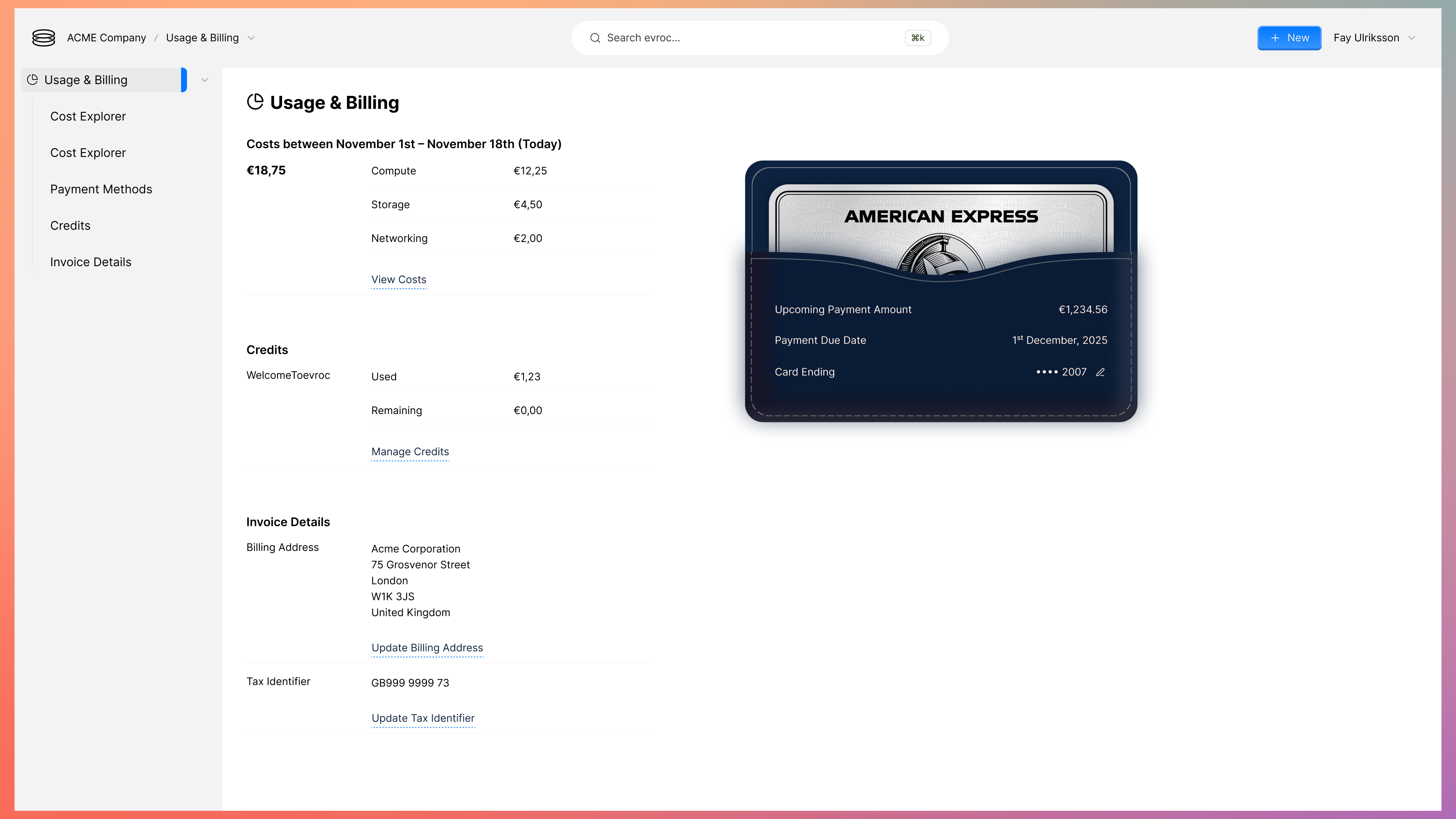This screenshot has height=819, width=1456.
Task: Click the pie chart icon in page heading
Action: click(256, 102)
